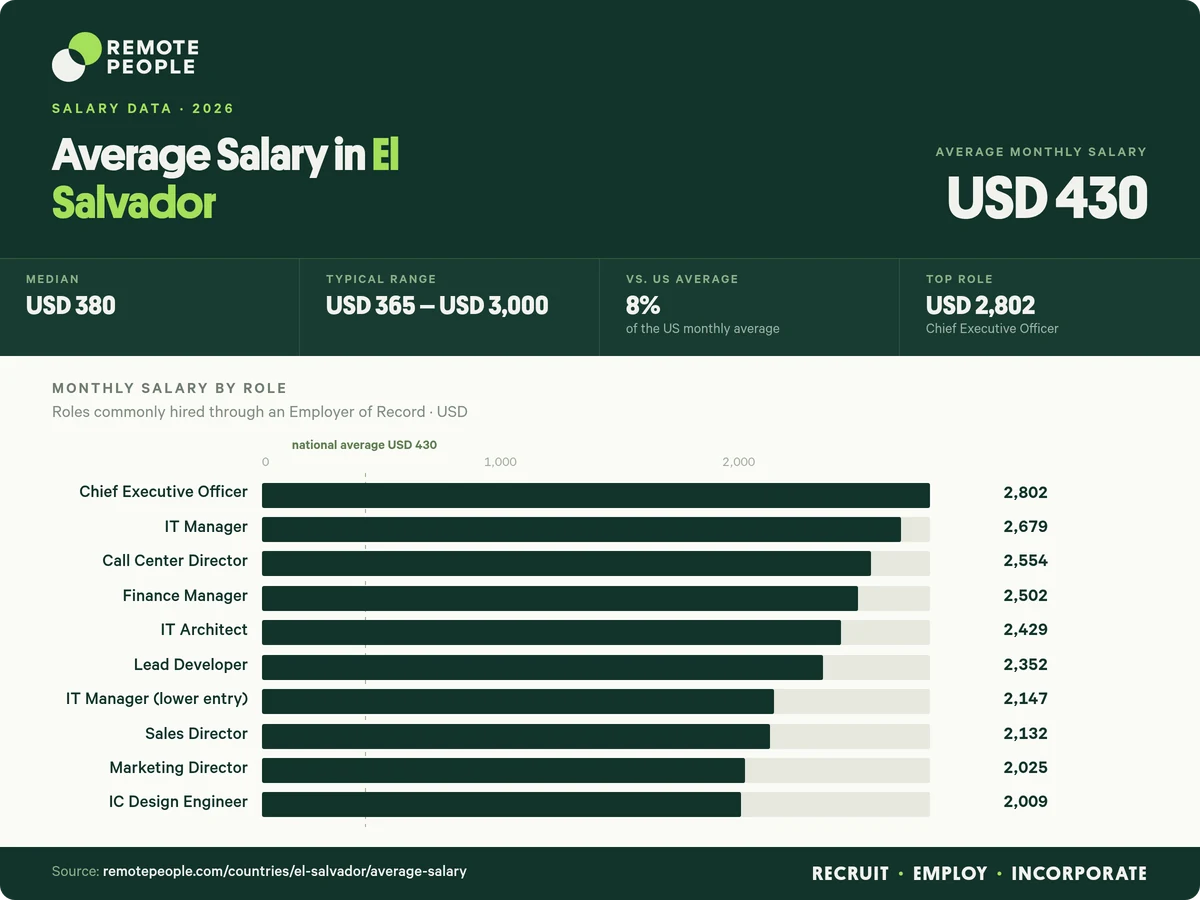Image resolution: width=1200 pixels, height=900 pixels.
Task: Click the median value 'USD 380'
Action: point(71,305)
